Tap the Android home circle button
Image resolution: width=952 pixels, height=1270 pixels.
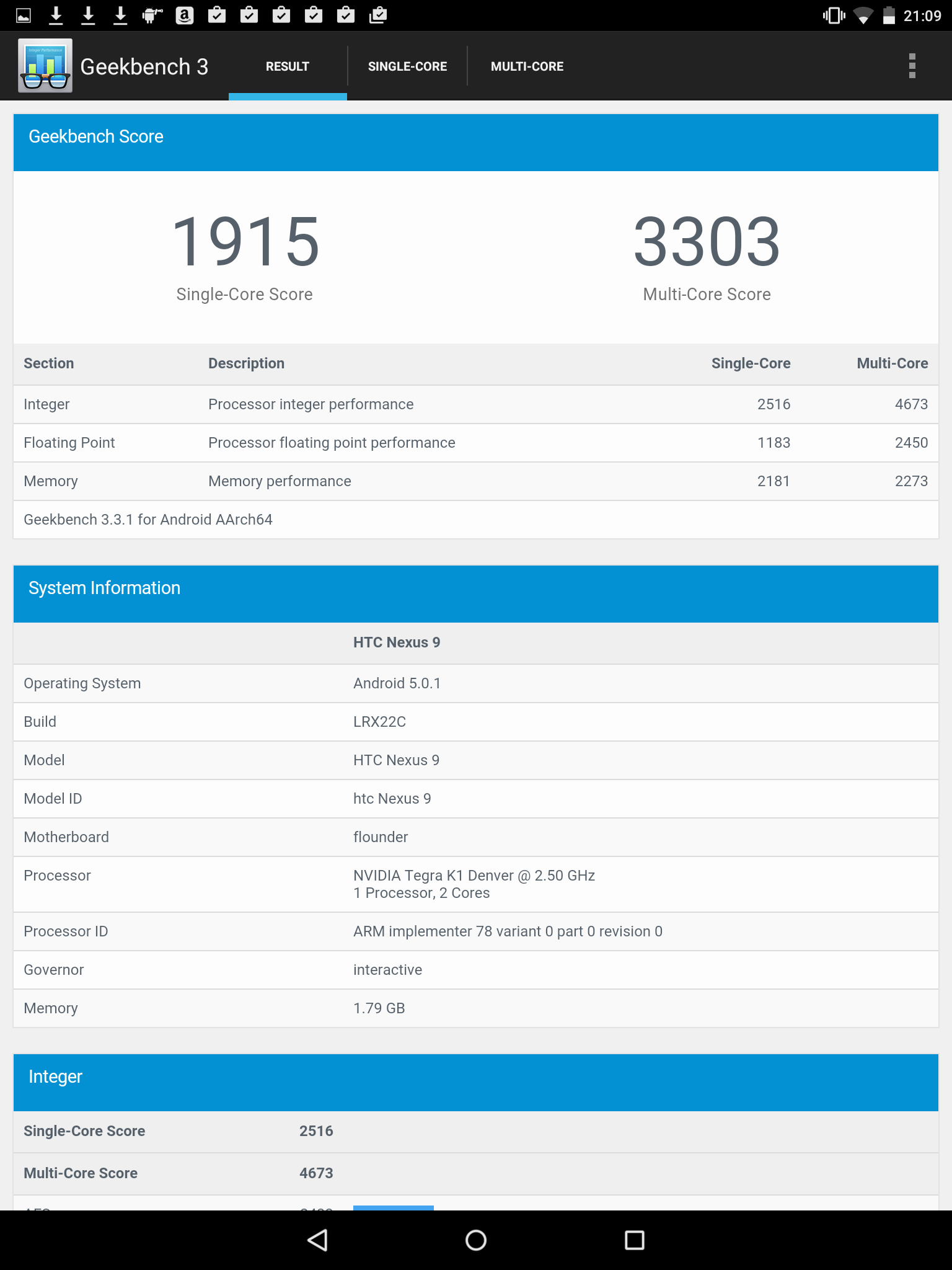point(476,1240)
